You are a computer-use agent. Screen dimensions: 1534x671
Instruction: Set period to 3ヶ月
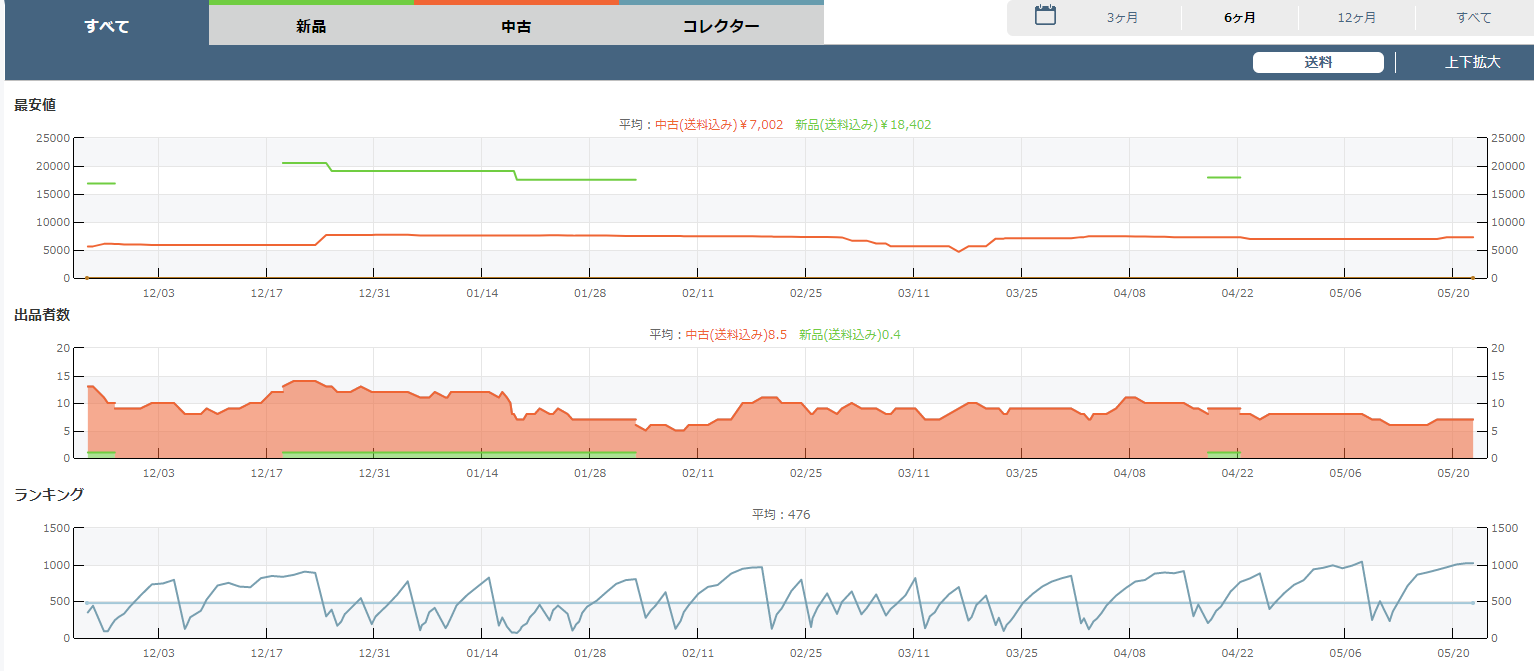click(x=1122, y=18)
